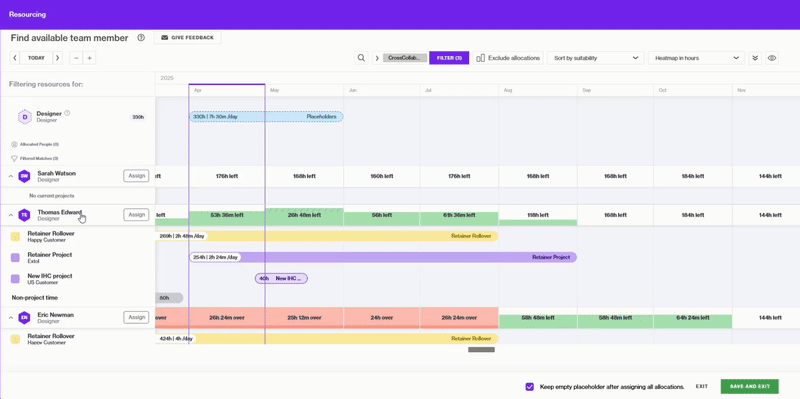Select Filtered Matches (3) section
The width and height of the screenshot is (800, 399).
35,159
